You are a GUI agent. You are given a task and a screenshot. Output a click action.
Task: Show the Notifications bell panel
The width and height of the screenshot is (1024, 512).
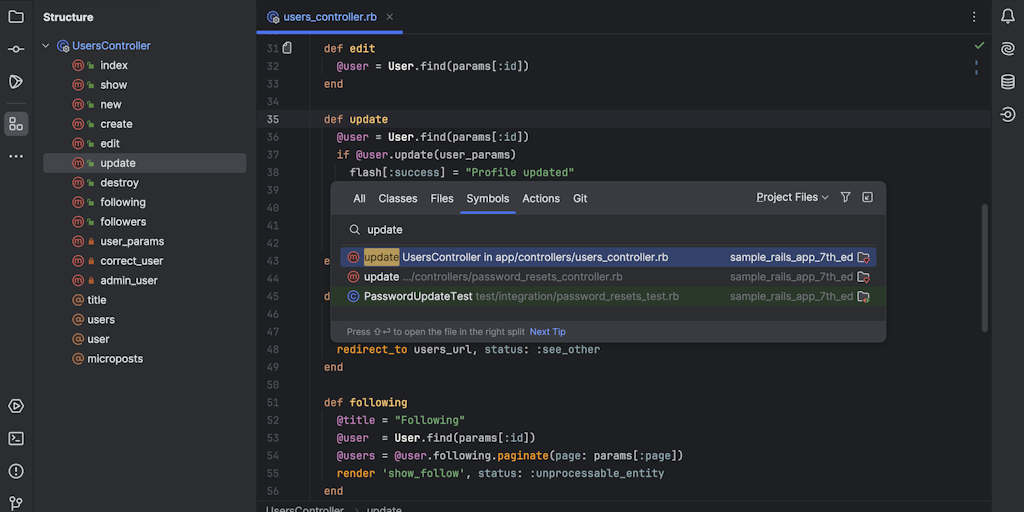[1008, 17]
